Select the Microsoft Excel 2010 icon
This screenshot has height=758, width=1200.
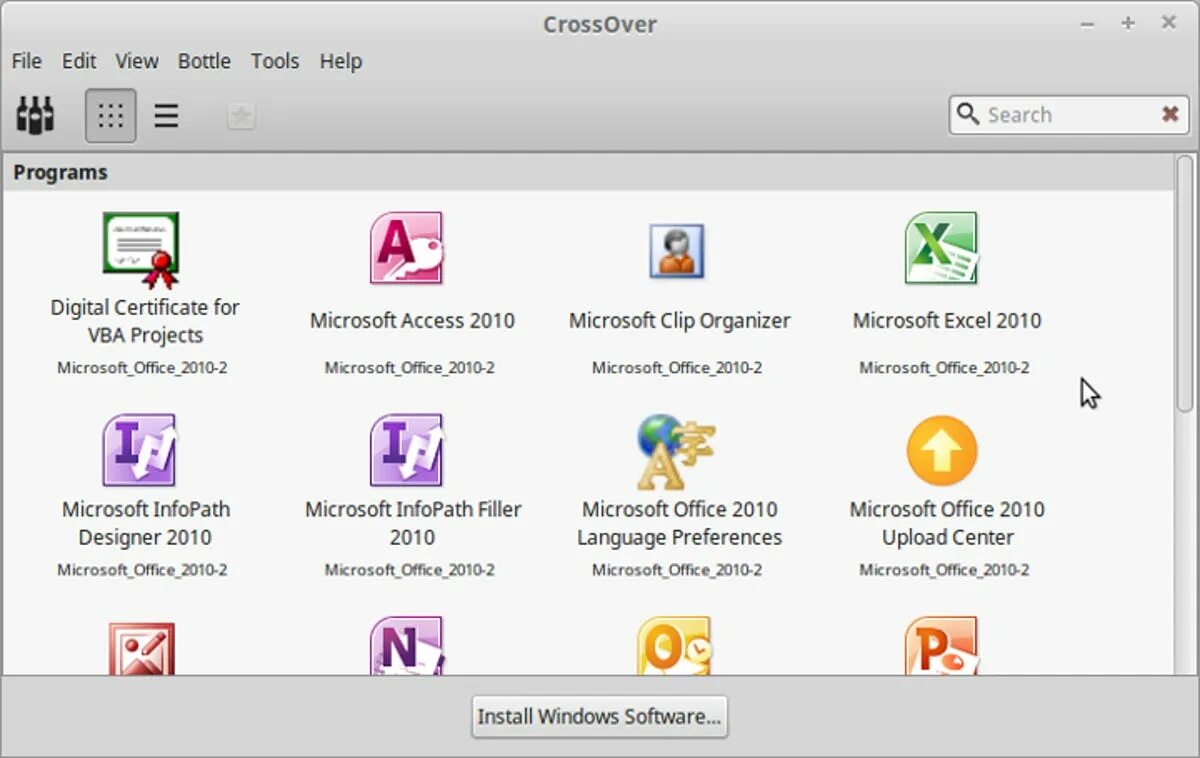pyautogui.click(x=941, y=248)
